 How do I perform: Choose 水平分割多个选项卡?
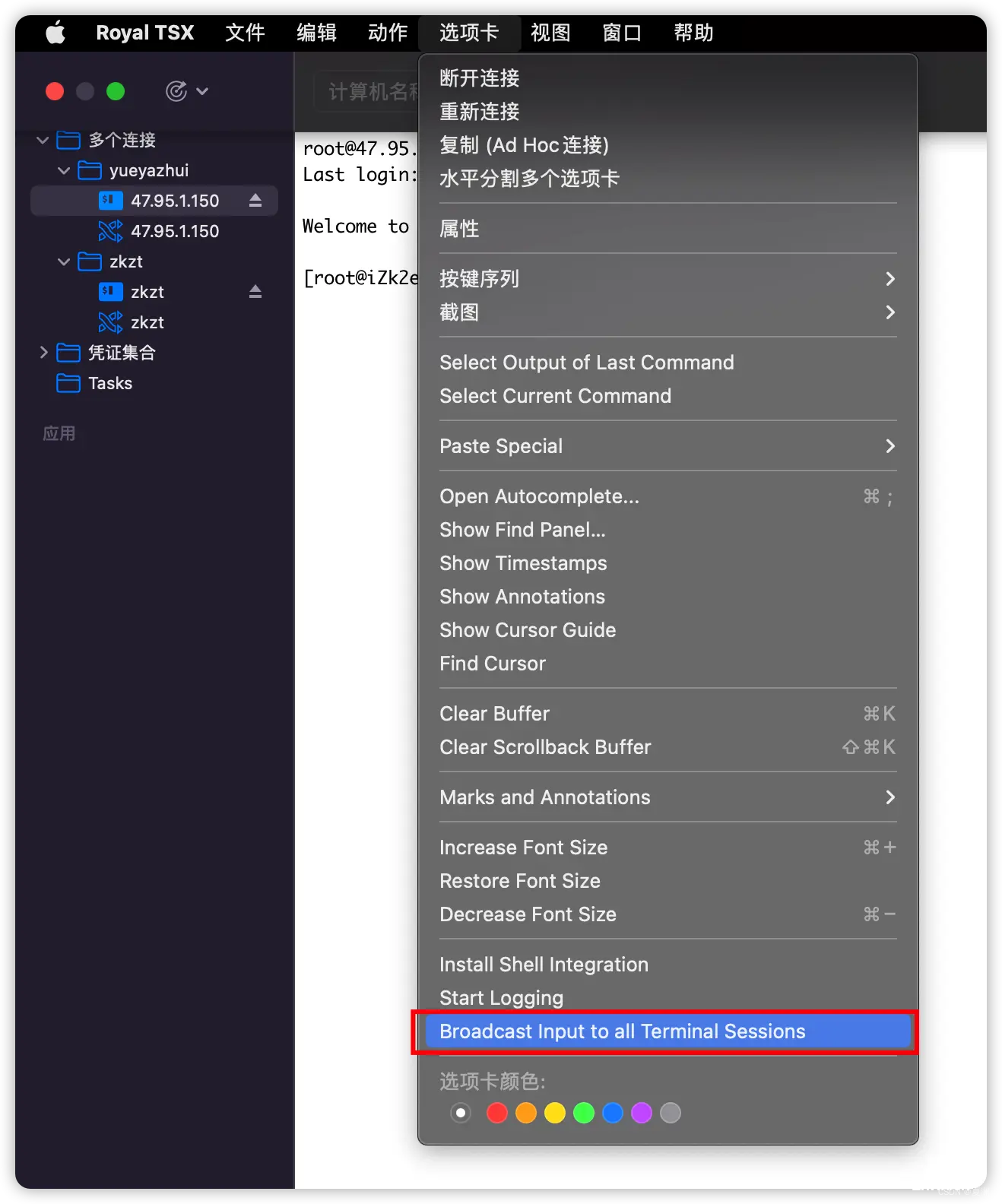pyautogui.click(x=667, y=179)
